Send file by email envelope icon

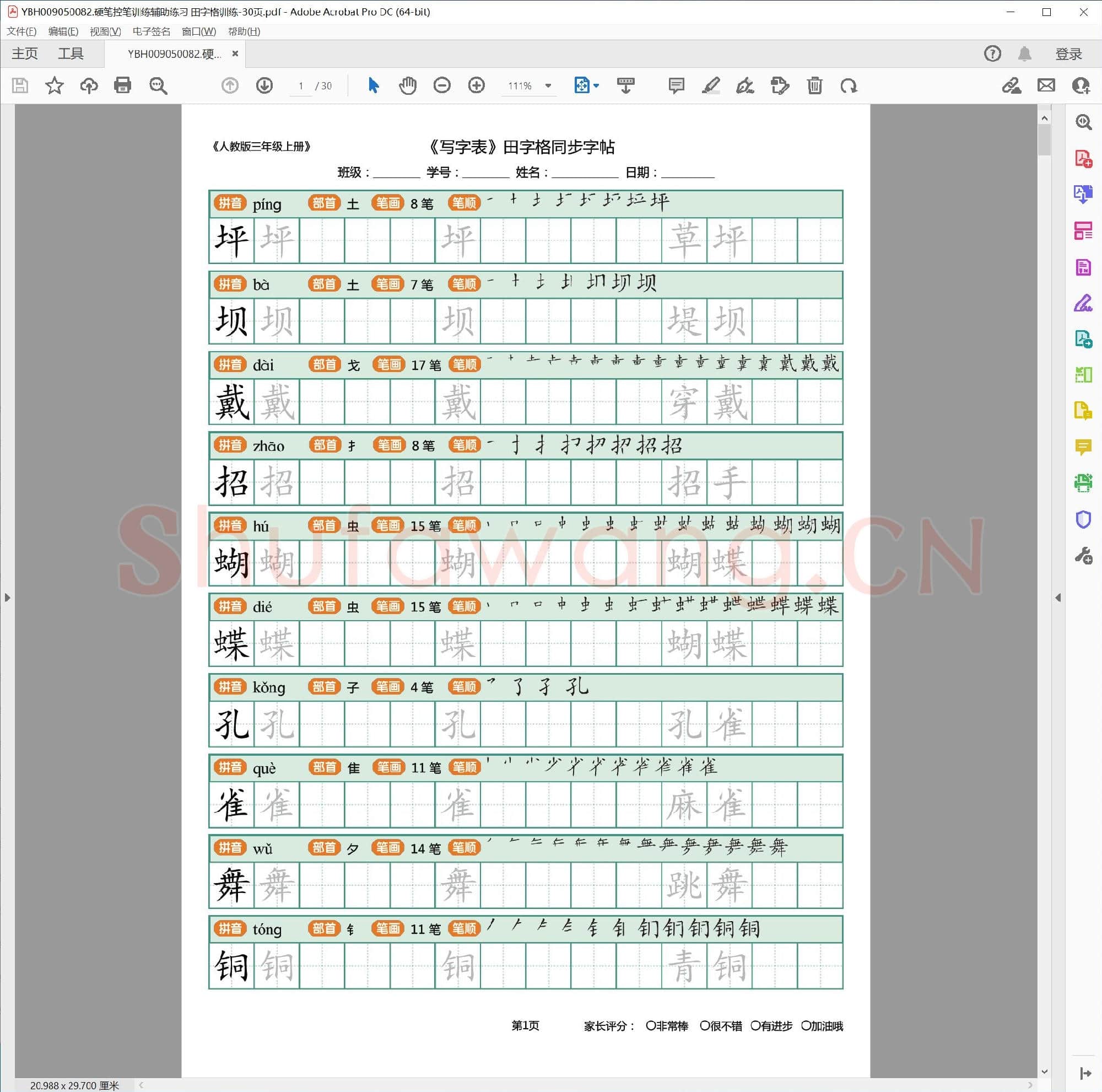tap(1046, 85)
